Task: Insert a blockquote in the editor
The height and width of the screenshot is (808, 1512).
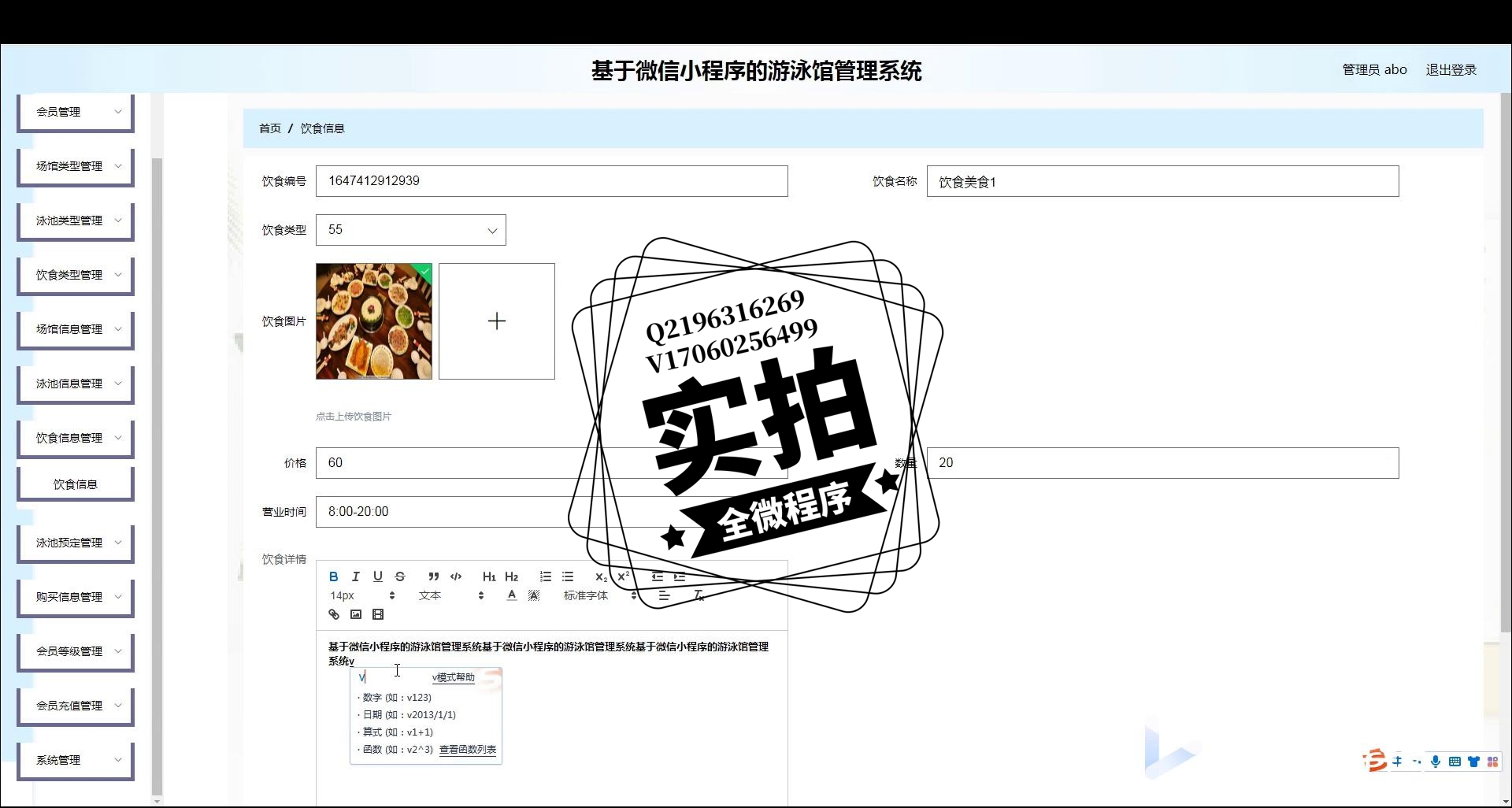Action: coord(433,576)
